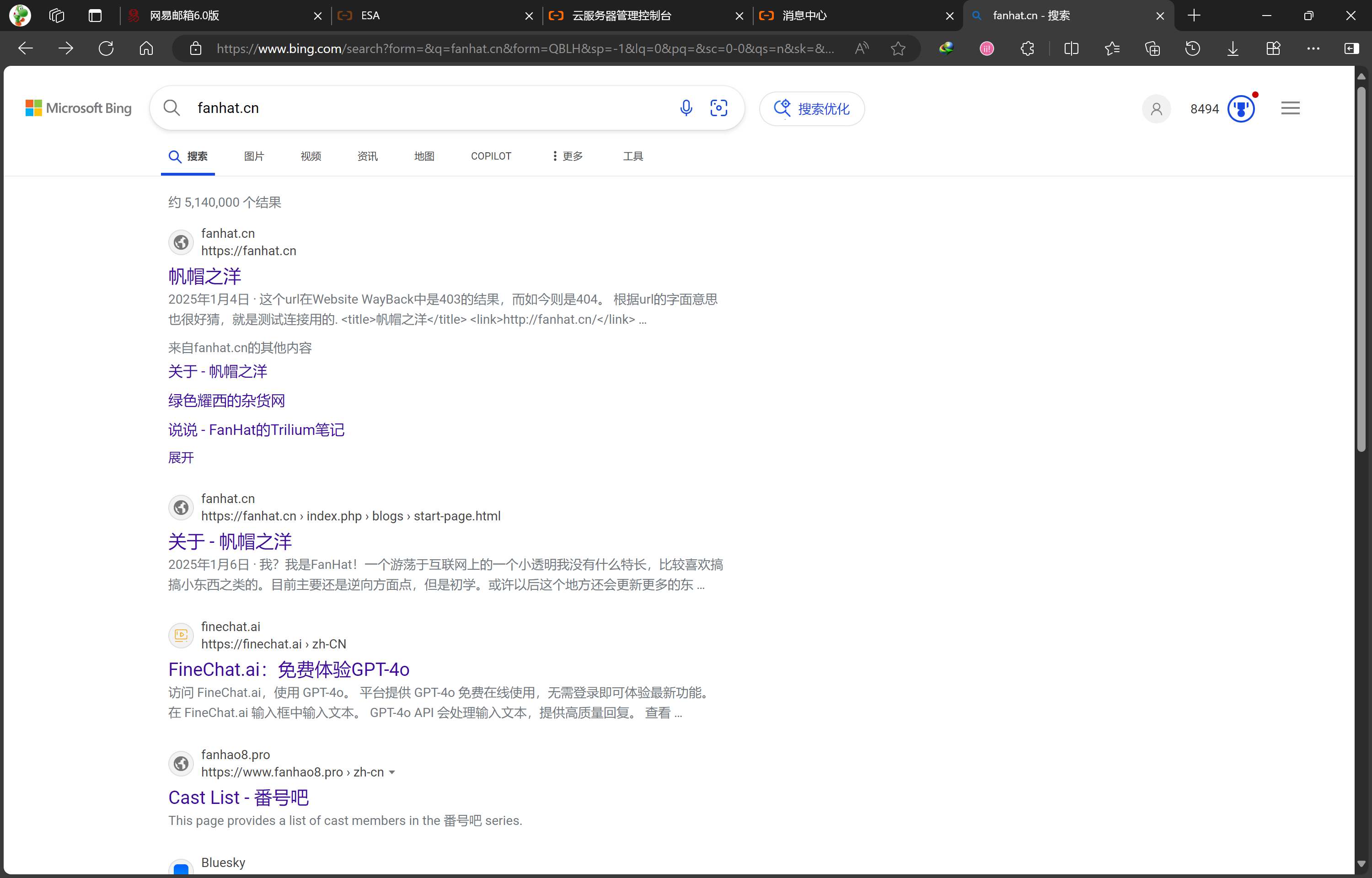This screenshot has width=1372, height=878.
Task: Click the browser profile avatar
Action: point(20,16)
